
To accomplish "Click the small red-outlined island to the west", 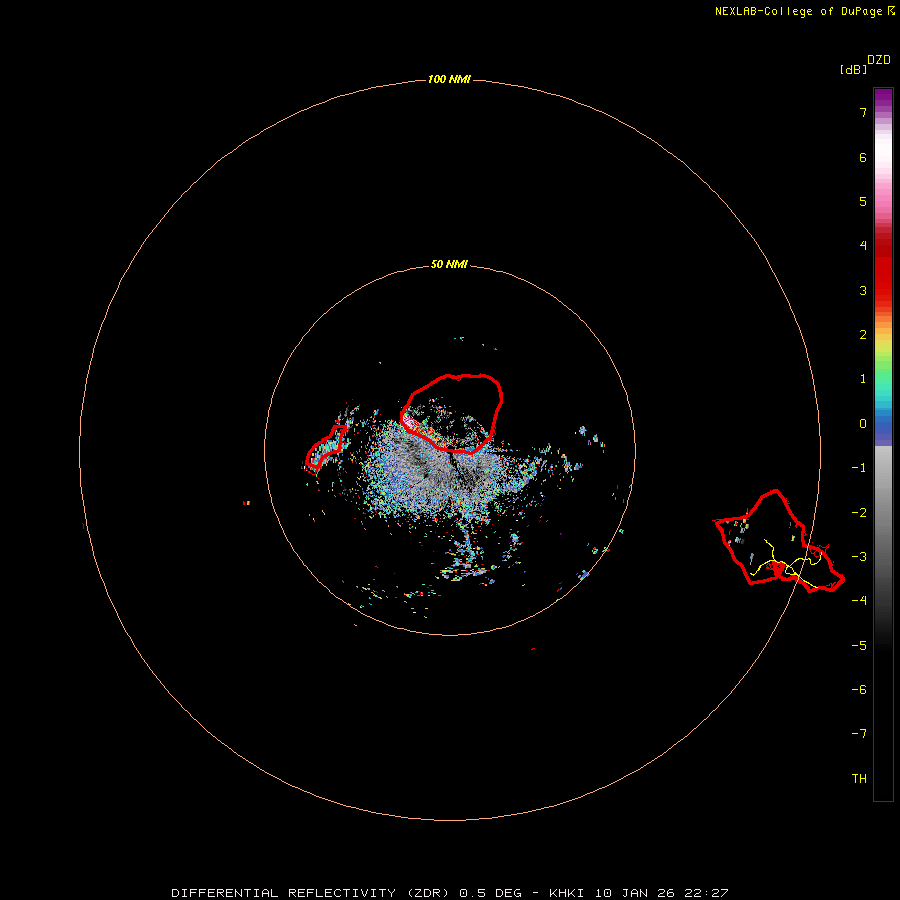I will click(326, 447).
